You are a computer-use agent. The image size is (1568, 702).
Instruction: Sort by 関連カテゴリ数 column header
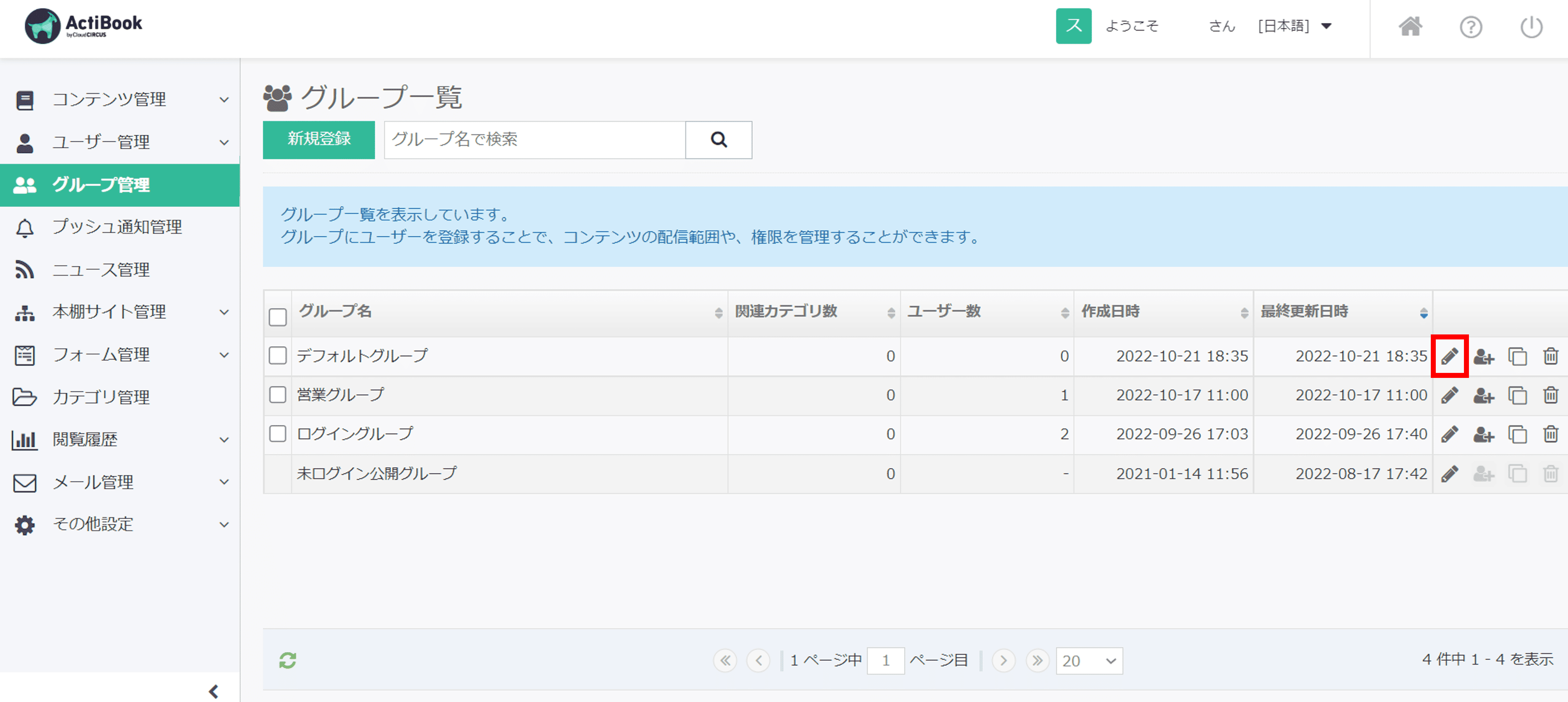point(814,313)
